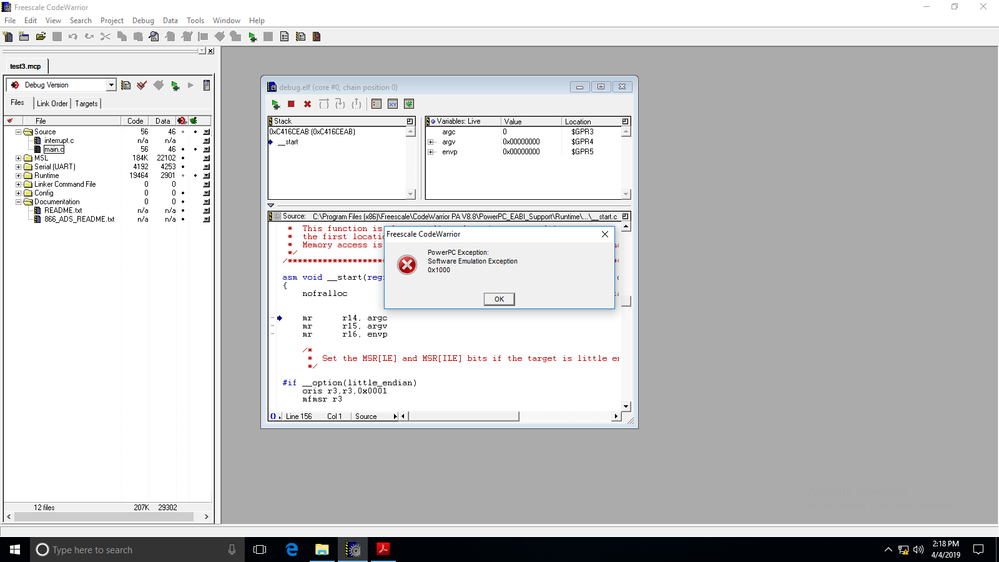999x562 pixels.
Task: Click OK in the exception dialog
Action: click(x=499, y=299)
